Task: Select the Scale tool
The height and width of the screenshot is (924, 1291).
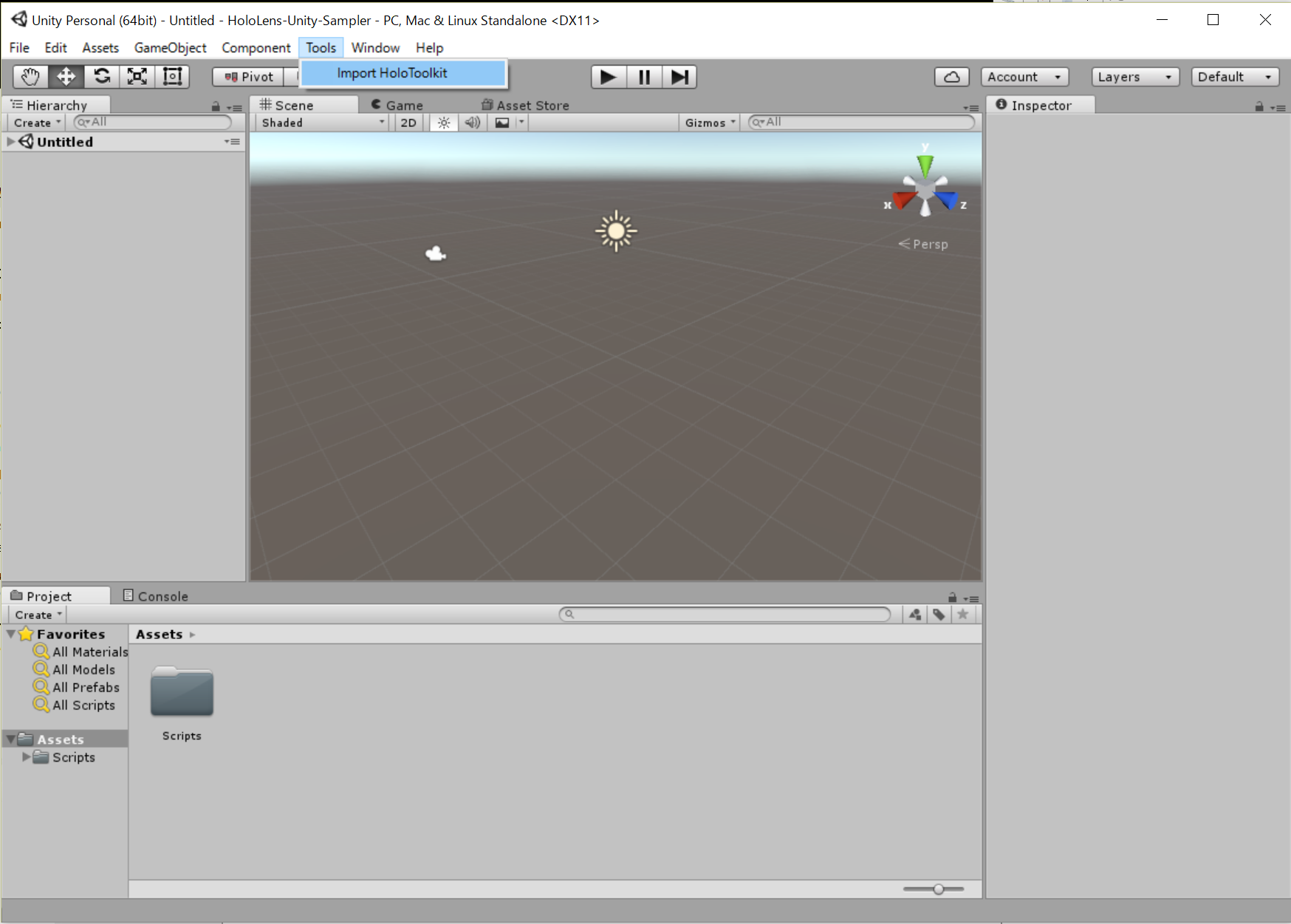Action: [137, 77]
